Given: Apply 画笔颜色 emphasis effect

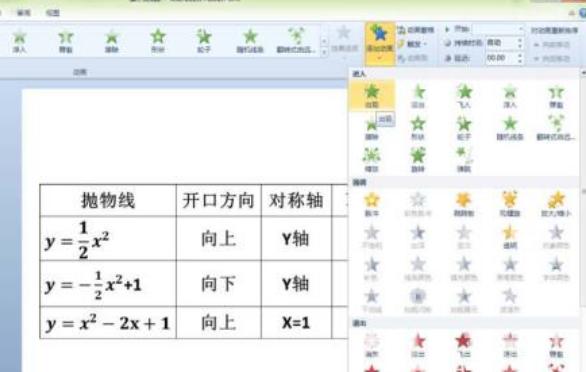Looking at the screenshot, I should coord(510,269).
